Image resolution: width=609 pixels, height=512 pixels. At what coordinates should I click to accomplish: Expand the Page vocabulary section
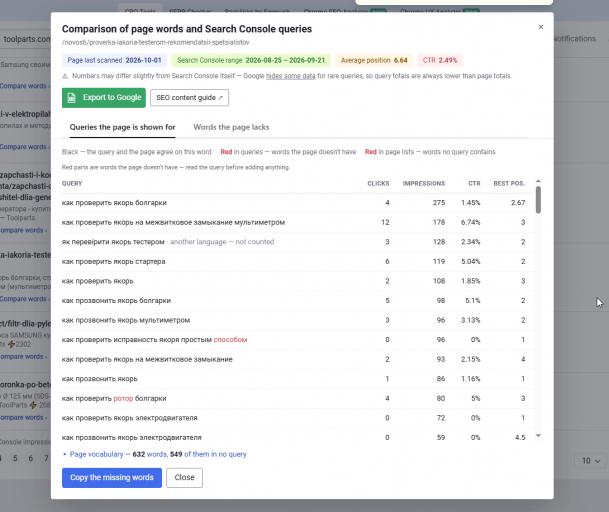155,454
